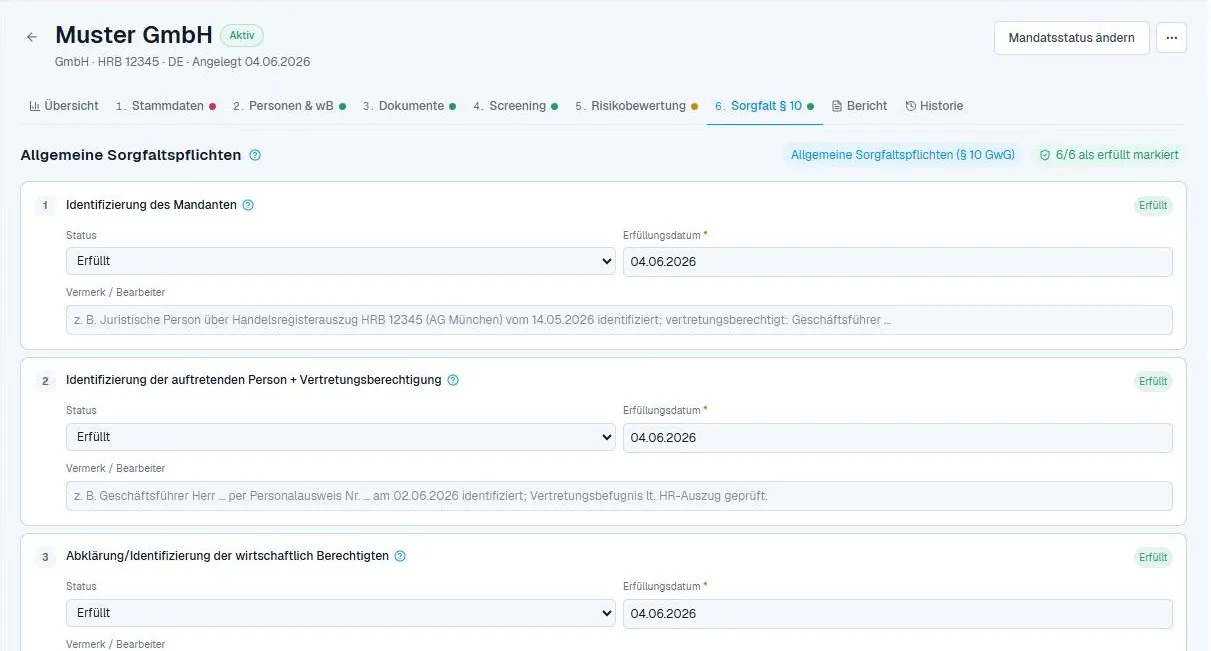Go to the 4. Screening tab

click(515, 106)
